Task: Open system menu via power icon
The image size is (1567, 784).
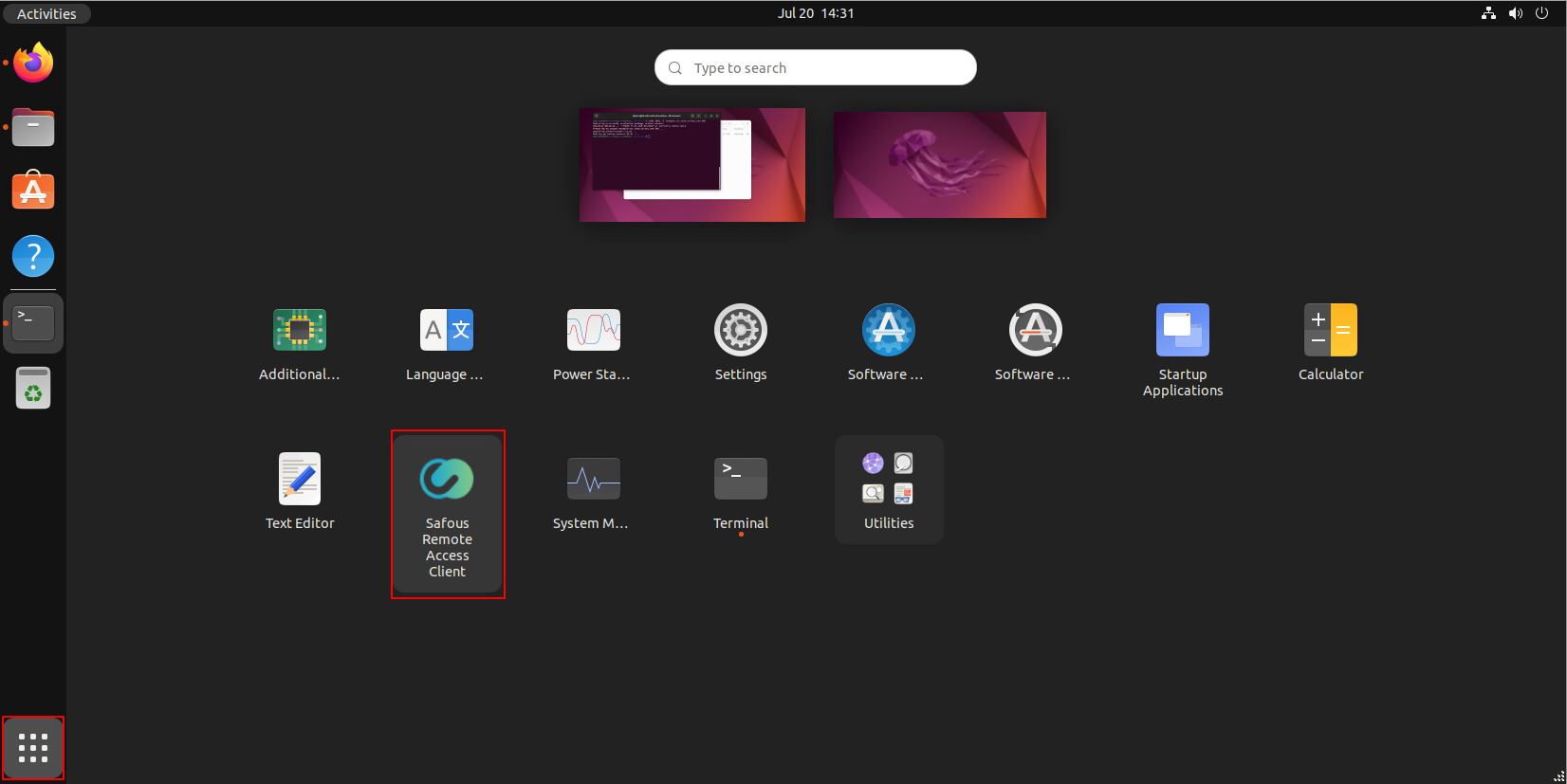Action: (1541, 13)
